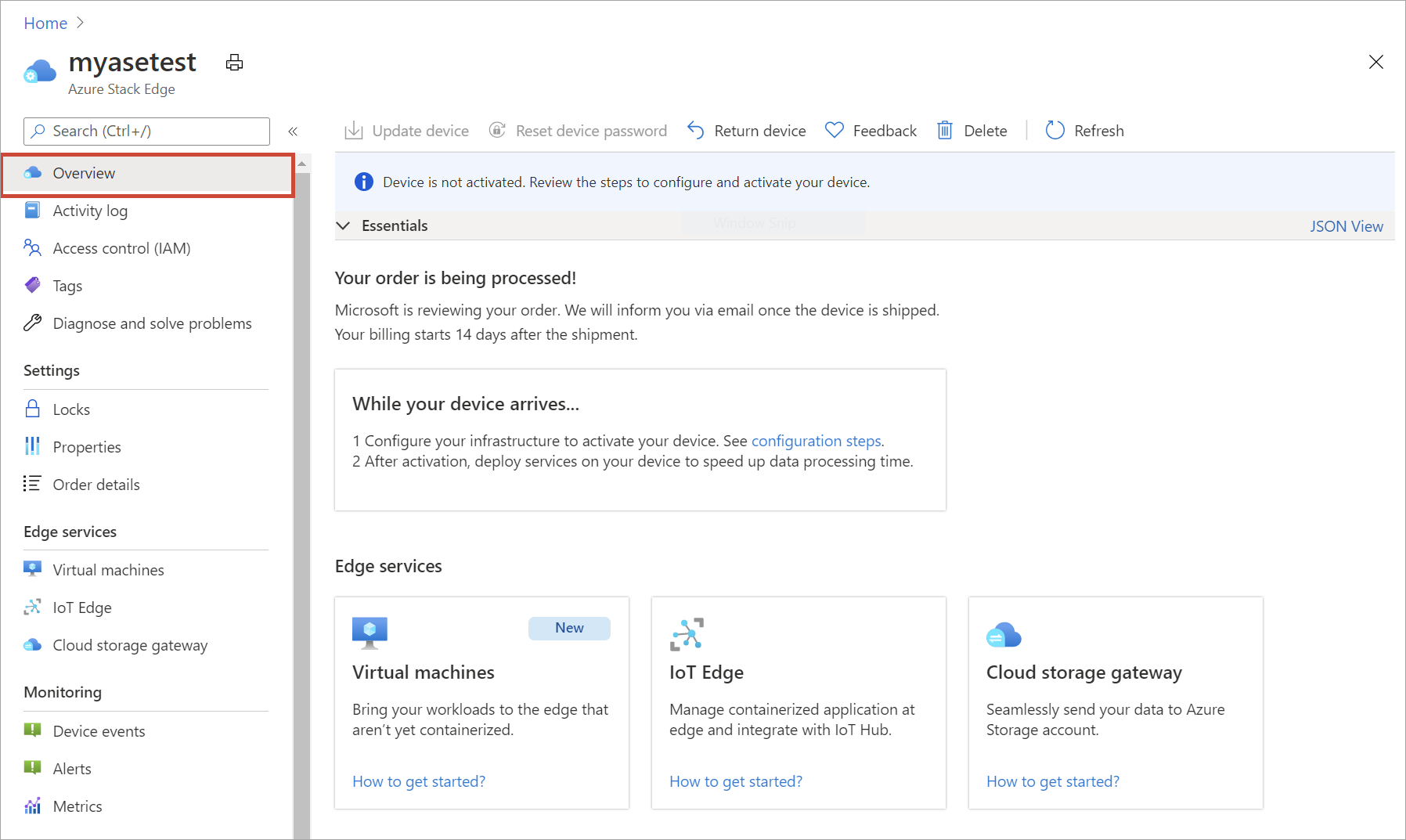This screenshot has height=840, width=1406.
Task: Expand the breadcrumb chevron after Home
Action: 78,23
